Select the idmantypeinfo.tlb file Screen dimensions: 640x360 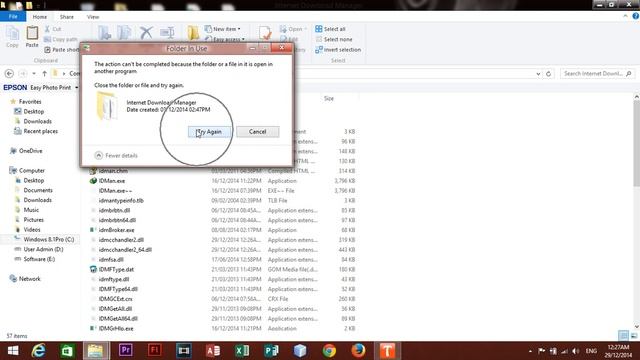(121, 200)
